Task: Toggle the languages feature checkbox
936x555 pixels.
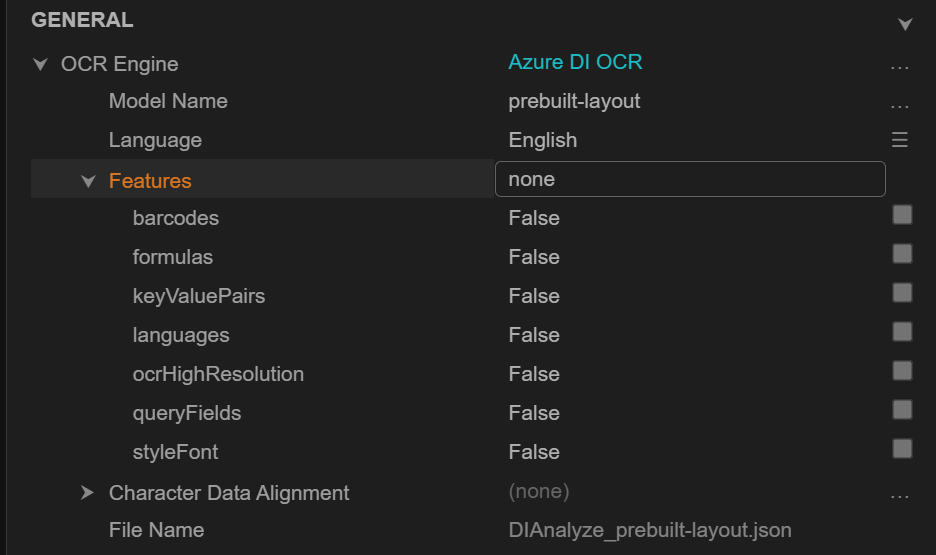Action: [902, 332]
